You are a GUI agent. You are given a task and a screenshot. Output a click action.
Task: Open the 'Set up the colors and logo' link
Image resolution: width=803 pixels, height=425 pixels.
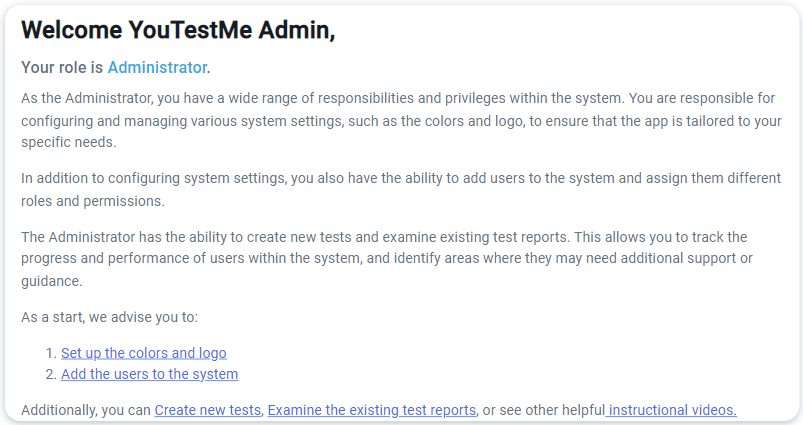[x=143, y=353]
